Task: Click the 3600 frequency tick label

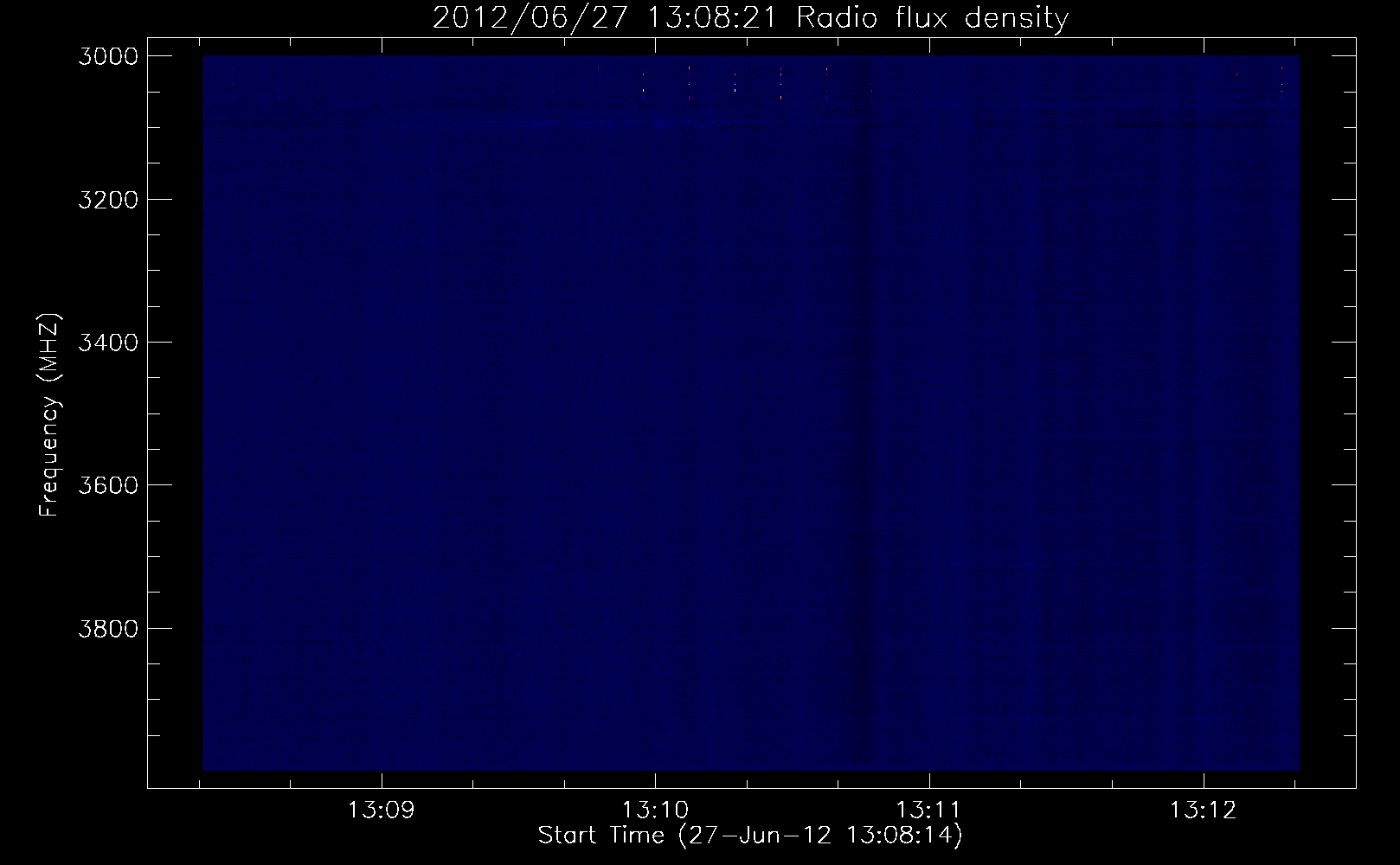Action: coord(108,485)
